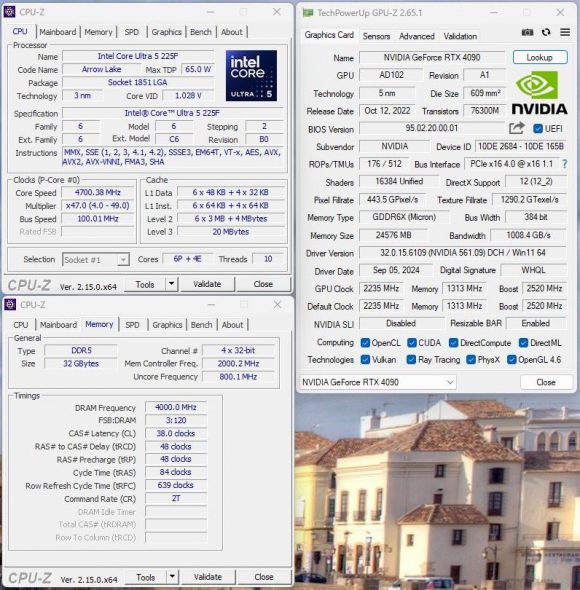Image resolution: width=580 pixels, height=590 pixels.
Task: Toggle the Ray Tracing checkbox
Action: (411, 360)
